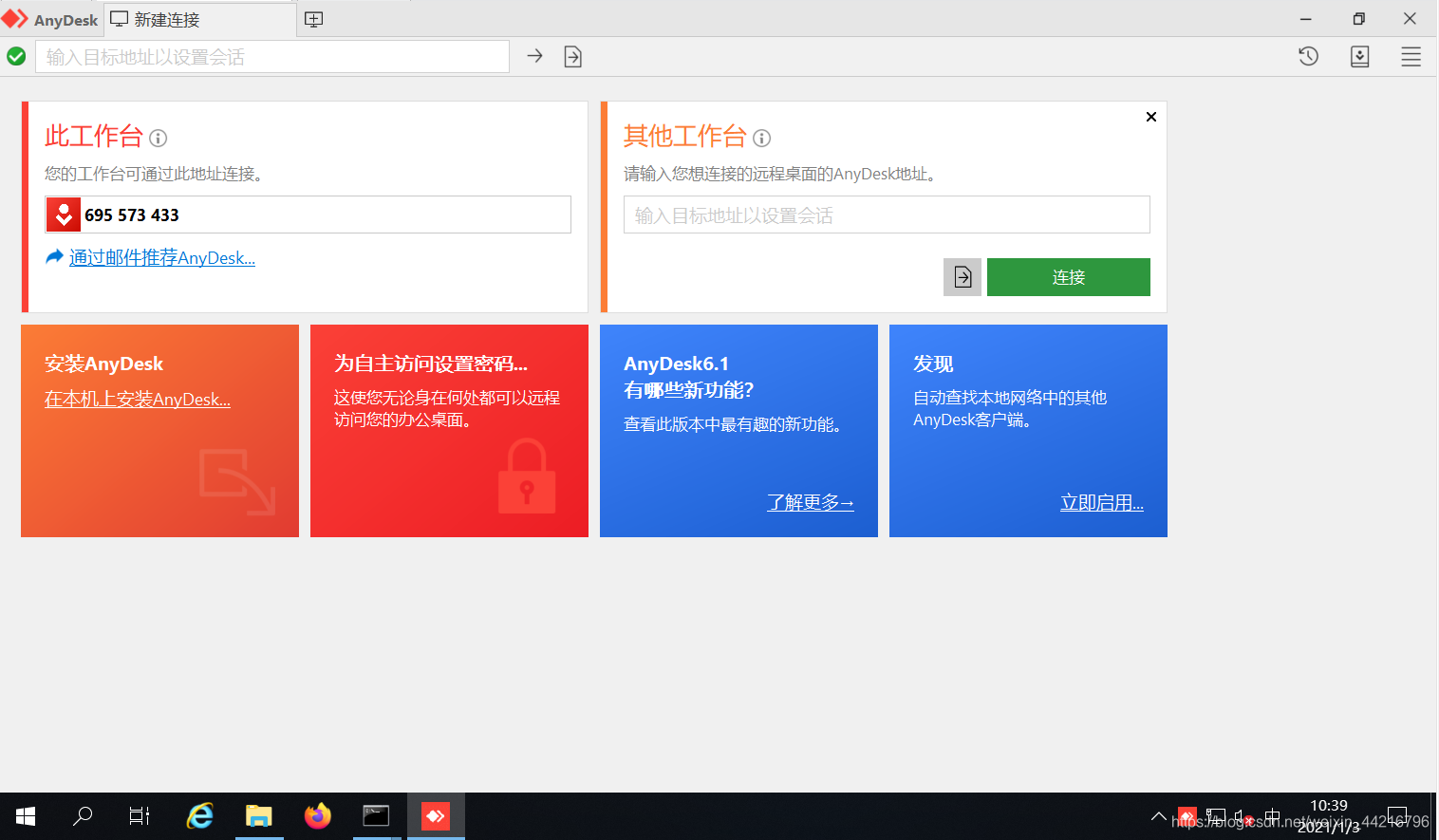
Task: Open the session history clock icon
Action: [x=1309, y=56]
